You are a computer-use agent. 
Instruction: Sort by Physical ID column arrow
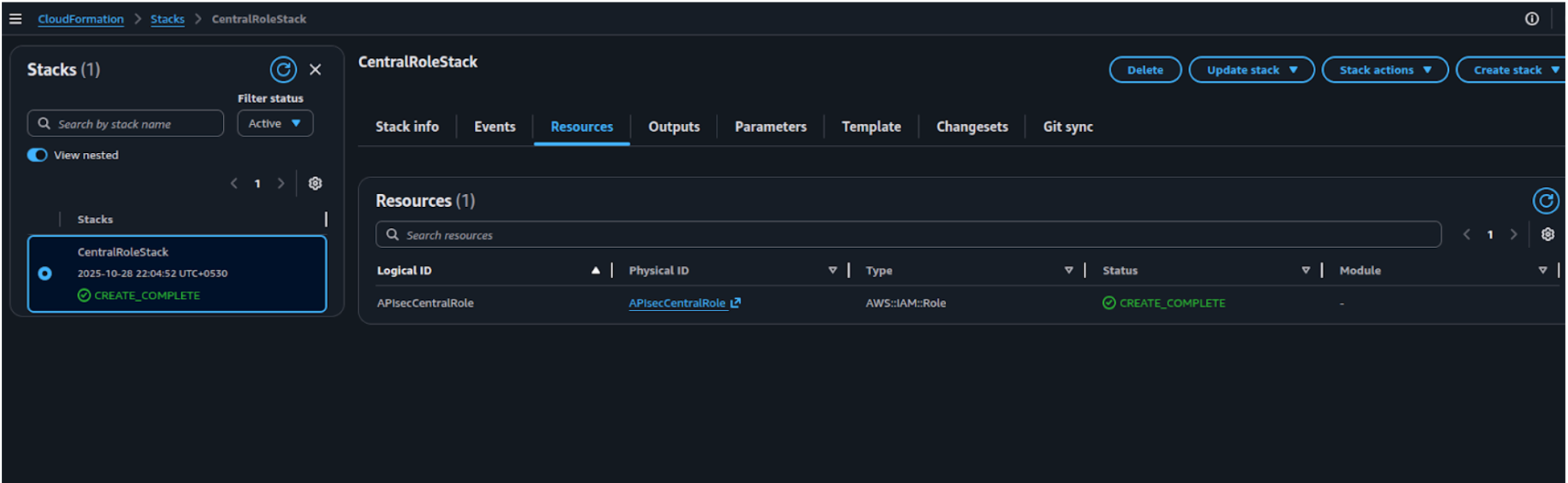point(833,270)
